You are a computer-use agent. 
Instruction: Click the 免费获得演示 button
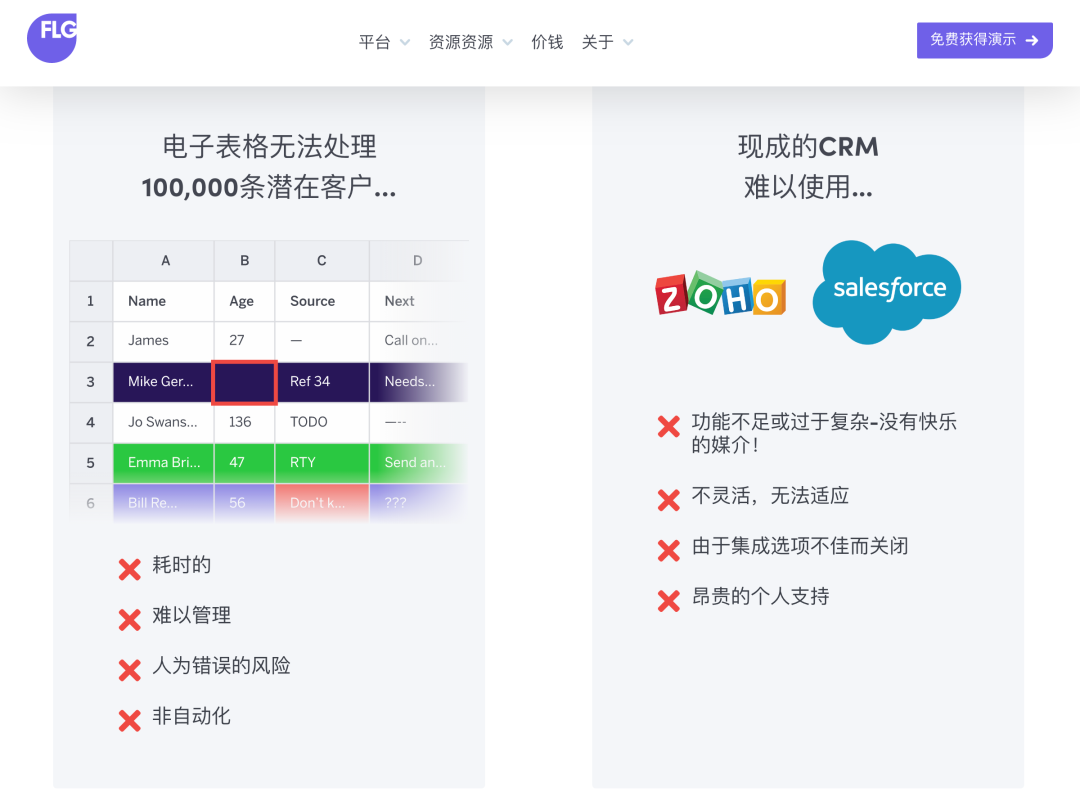click(984, 40)
